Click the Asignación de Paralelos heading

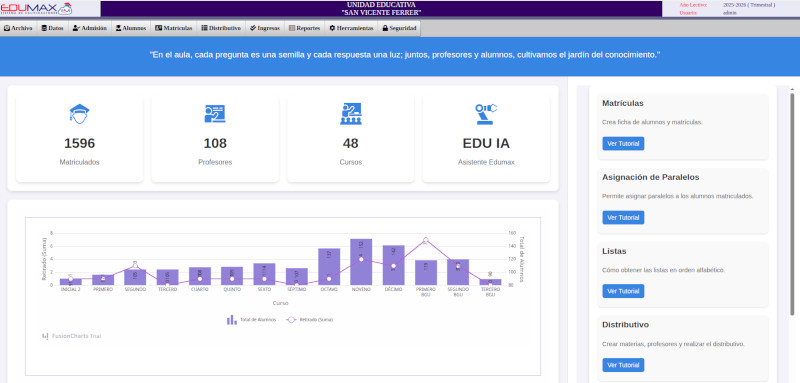651,177
